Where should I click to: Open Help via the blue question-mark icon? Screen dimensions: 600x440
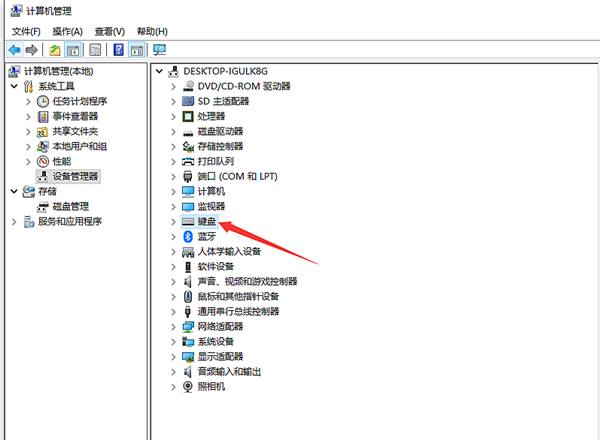[119, 50]
